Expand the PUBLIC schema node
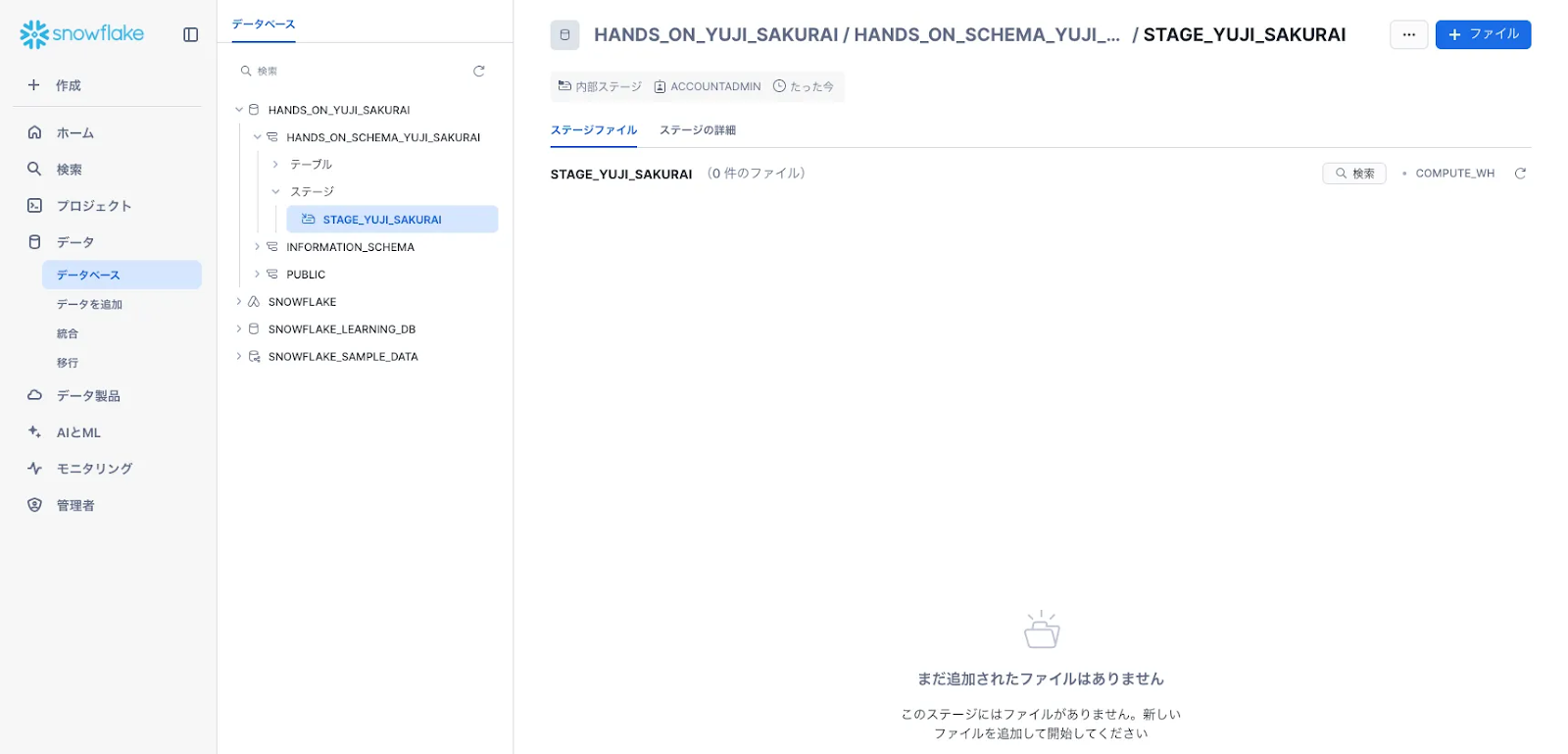The image size is (1568, 754). click(x=257, y=274)
